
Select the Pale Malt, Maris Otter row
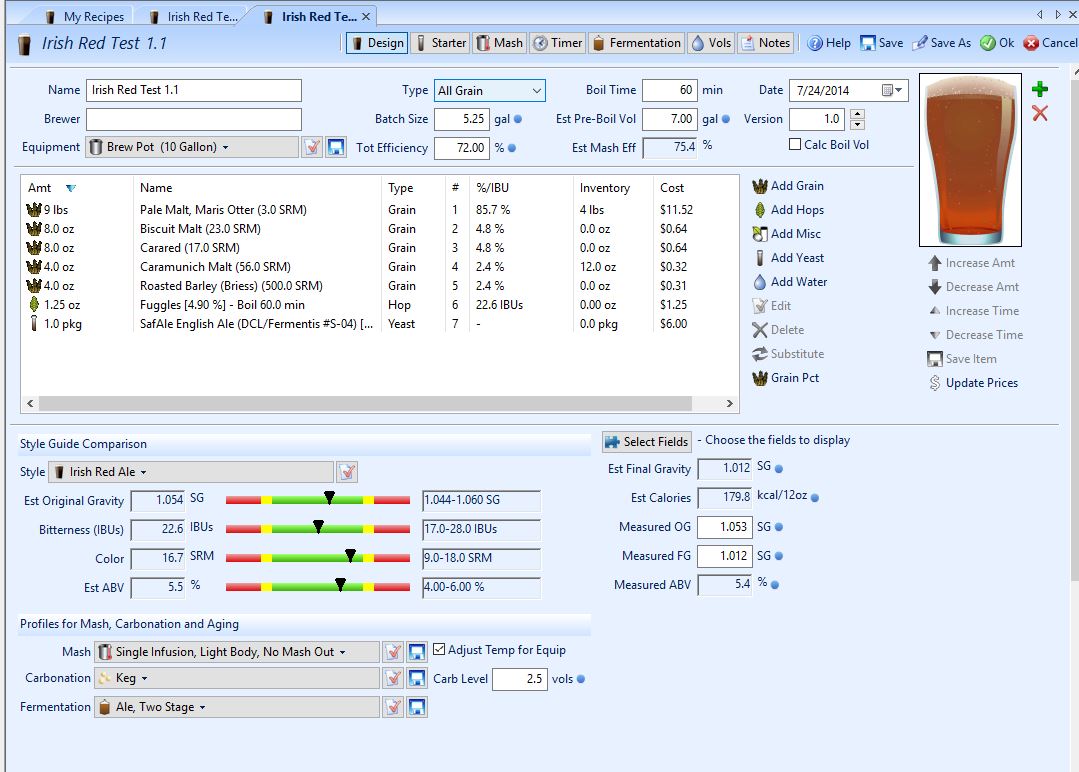pyautogui.click(x=380, y=210)
